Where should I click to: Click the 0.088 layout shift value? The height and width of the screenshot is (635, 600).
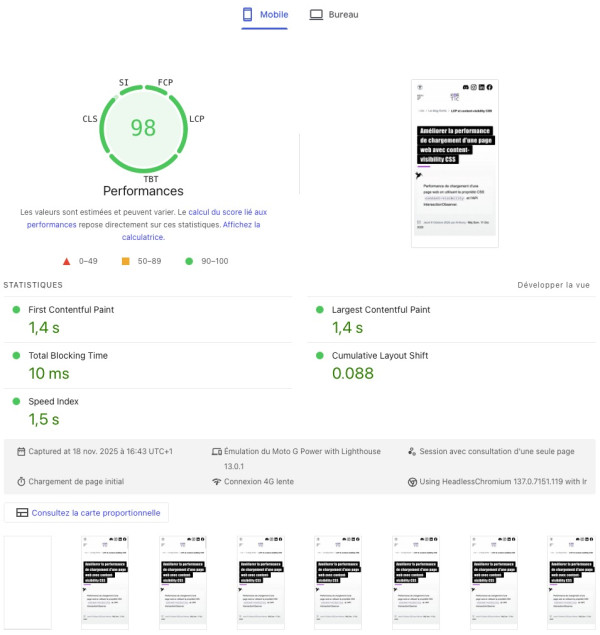(x=353, y=373)
